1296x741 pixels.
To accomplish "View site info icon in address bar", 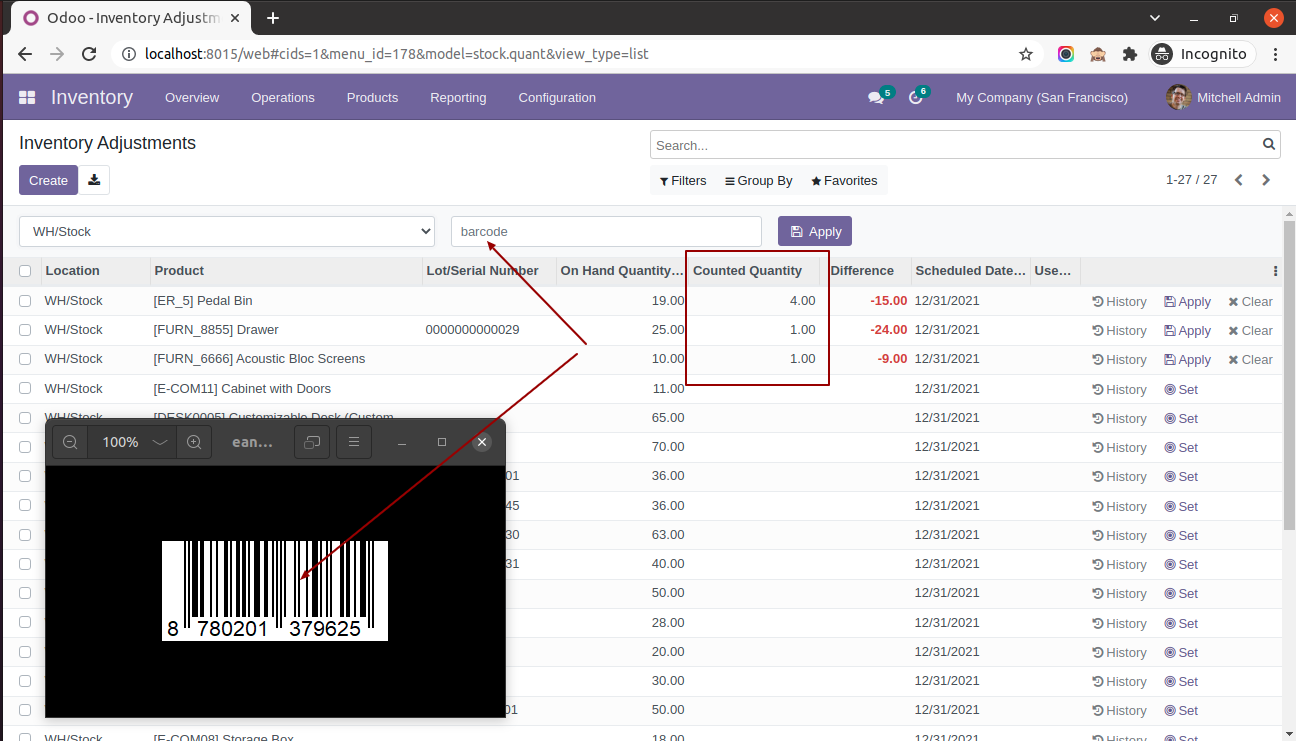I will tap(129, 54).
